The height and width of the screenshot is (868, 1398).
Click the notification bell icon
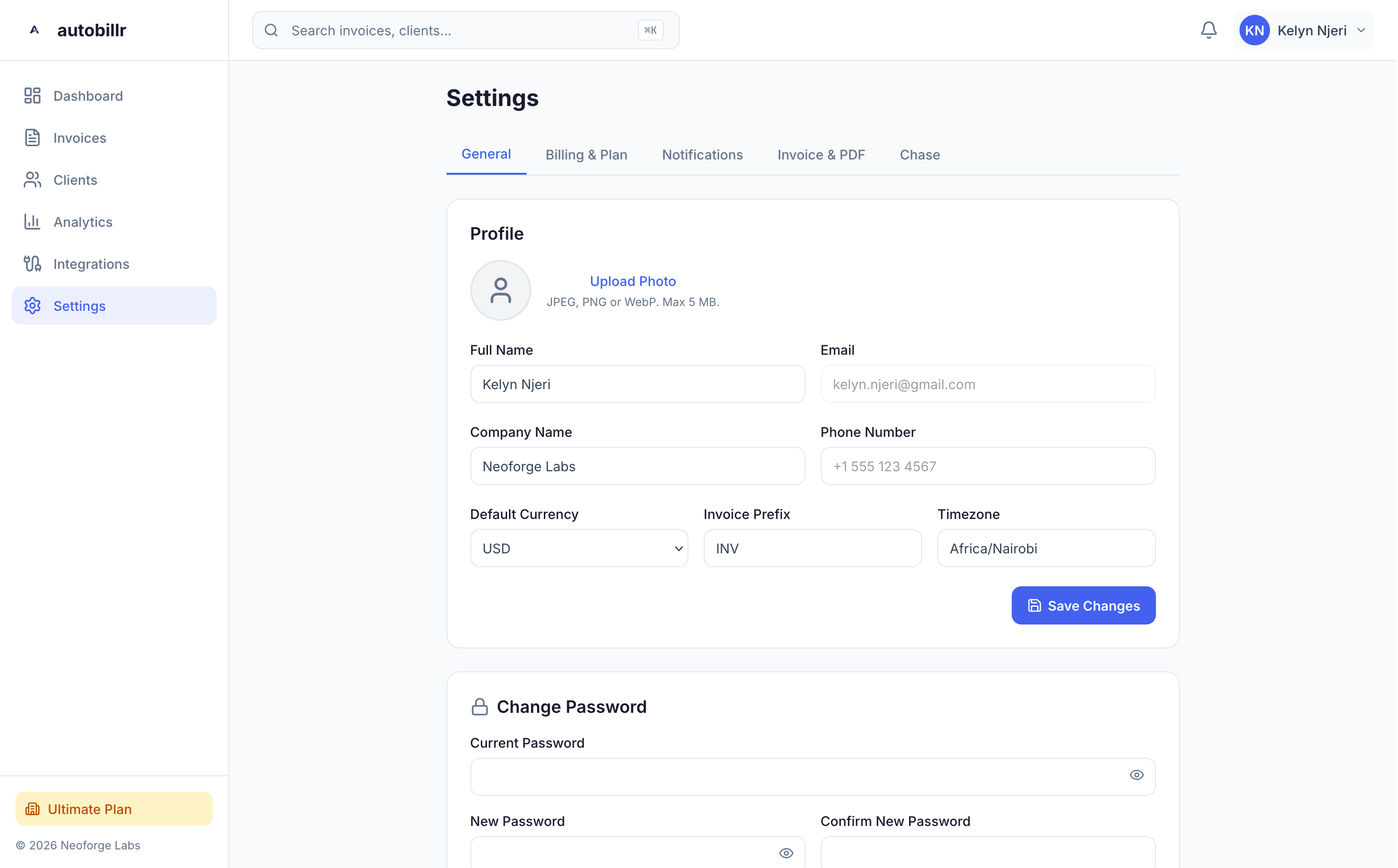(x=1208, y=30)
